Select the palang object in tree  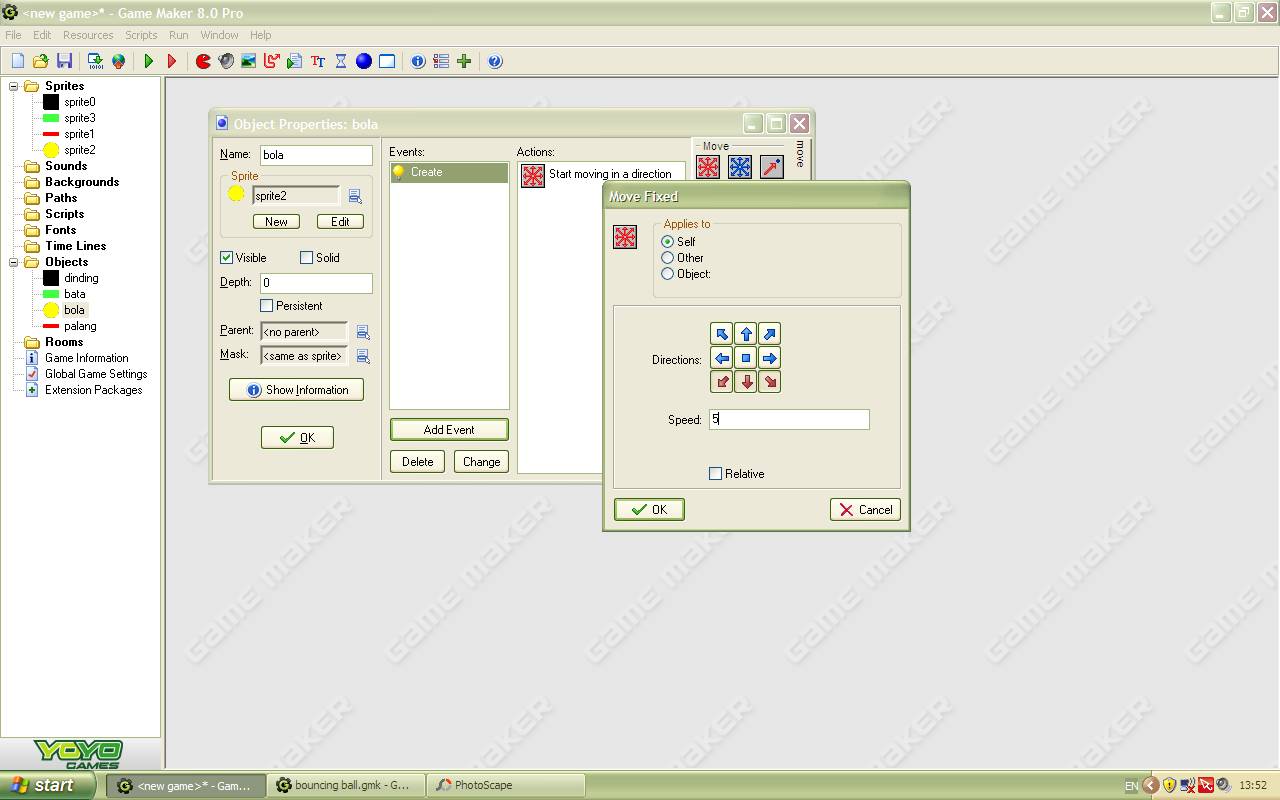pyautogui.click(x=80, y=326)
